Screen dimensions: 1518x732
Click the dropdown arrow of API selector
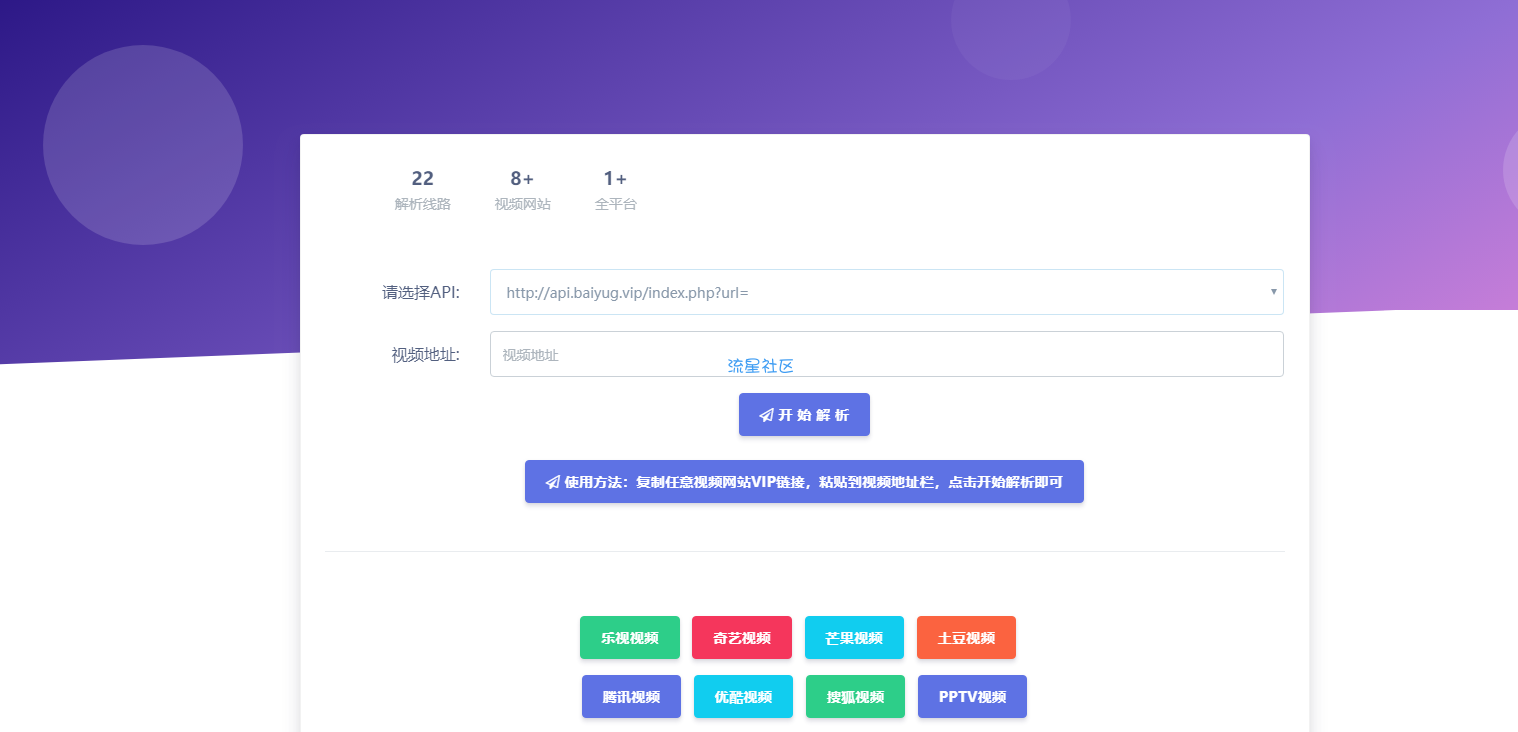pos(1273,292)
